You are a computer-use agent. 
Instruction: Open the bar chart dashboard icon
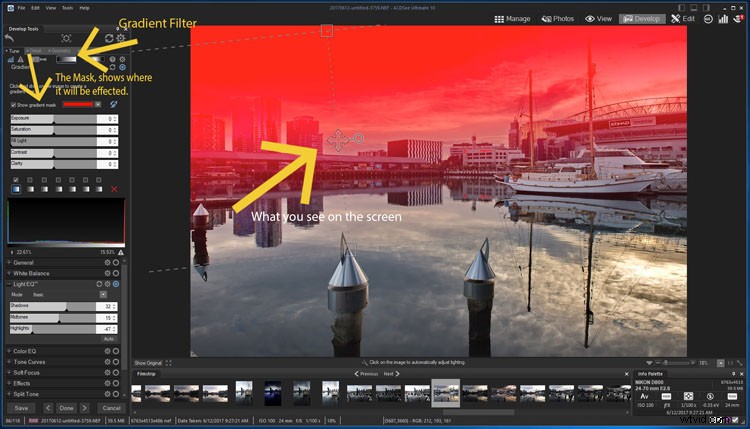tap(723, 19)
